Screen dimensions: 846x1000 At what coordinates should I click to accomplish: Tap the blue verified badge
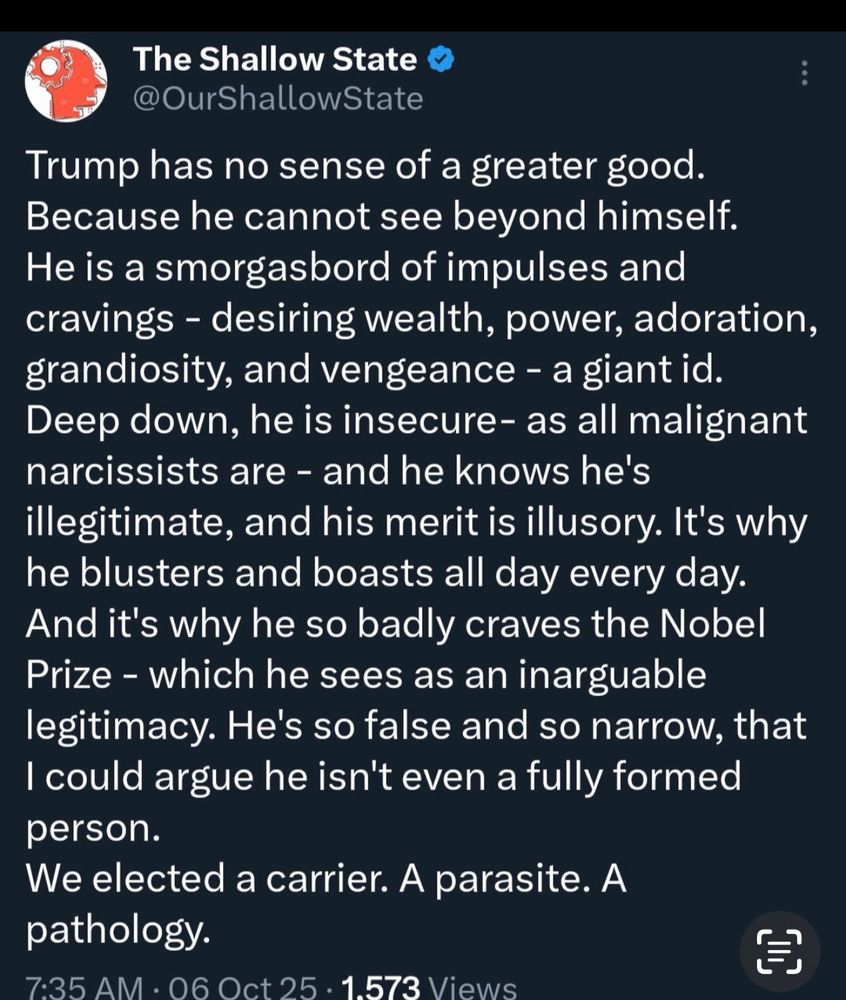coord(440,60)
